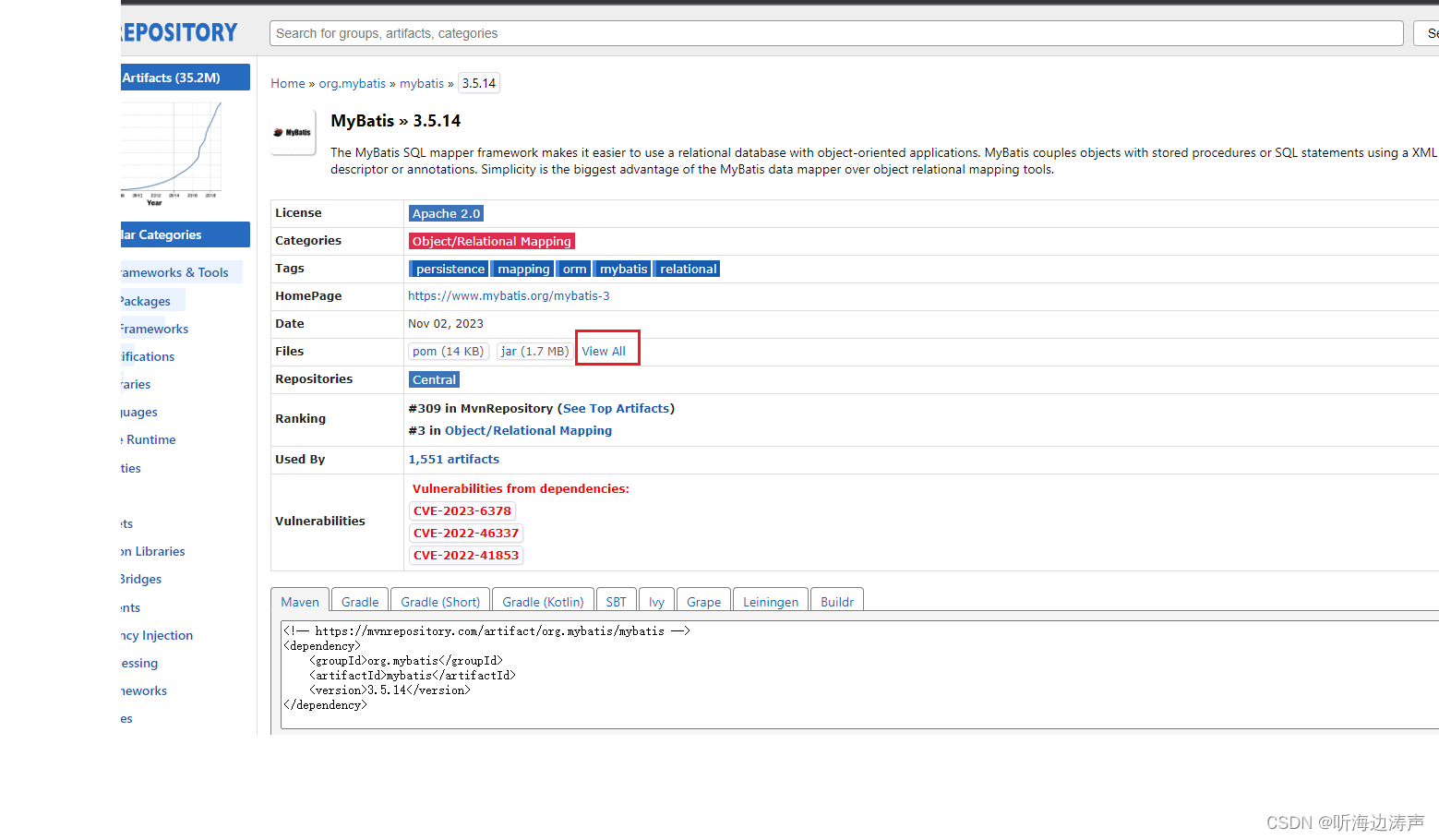Screen dimensions: 1439x840
Task: Switch to the Buildr tab
Action: pyautogui.click(x=837, y=601)
